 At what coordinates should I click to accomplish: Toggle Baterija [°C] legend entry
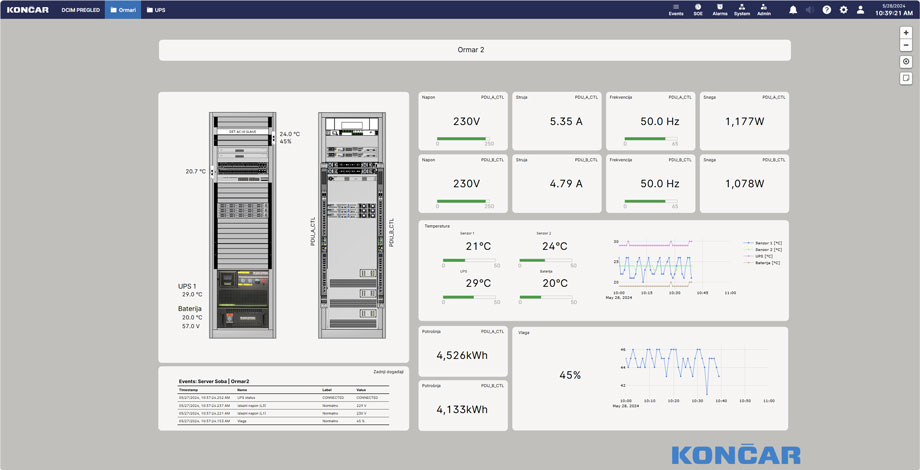pyautogui.click(x=762, y=263)
